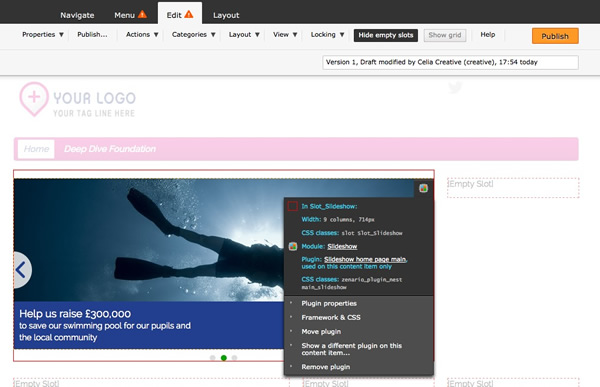Click the Publish... toolbar option
600x387 pixels.
92,34
